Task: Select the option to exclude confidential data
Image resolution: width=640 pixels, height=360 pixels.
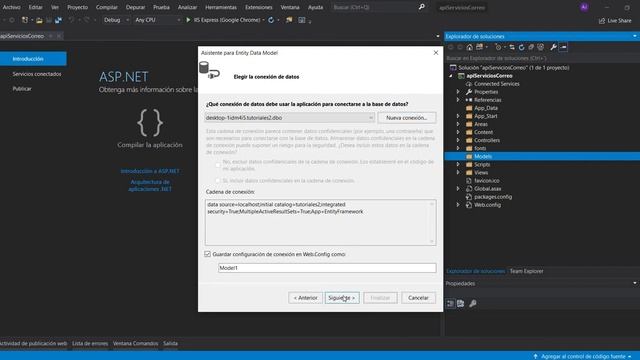Action: coord(218,165)
